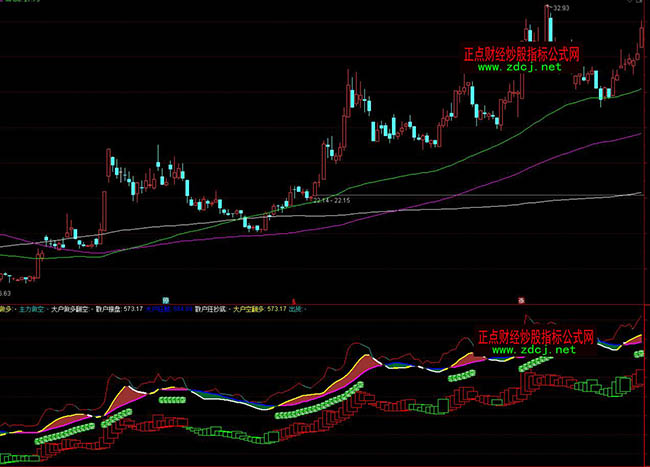Click the 22.14 - 22.15 price label
The height and width of the screenshot is (467, 650).
pyautogui.click(x=331, y=201)
